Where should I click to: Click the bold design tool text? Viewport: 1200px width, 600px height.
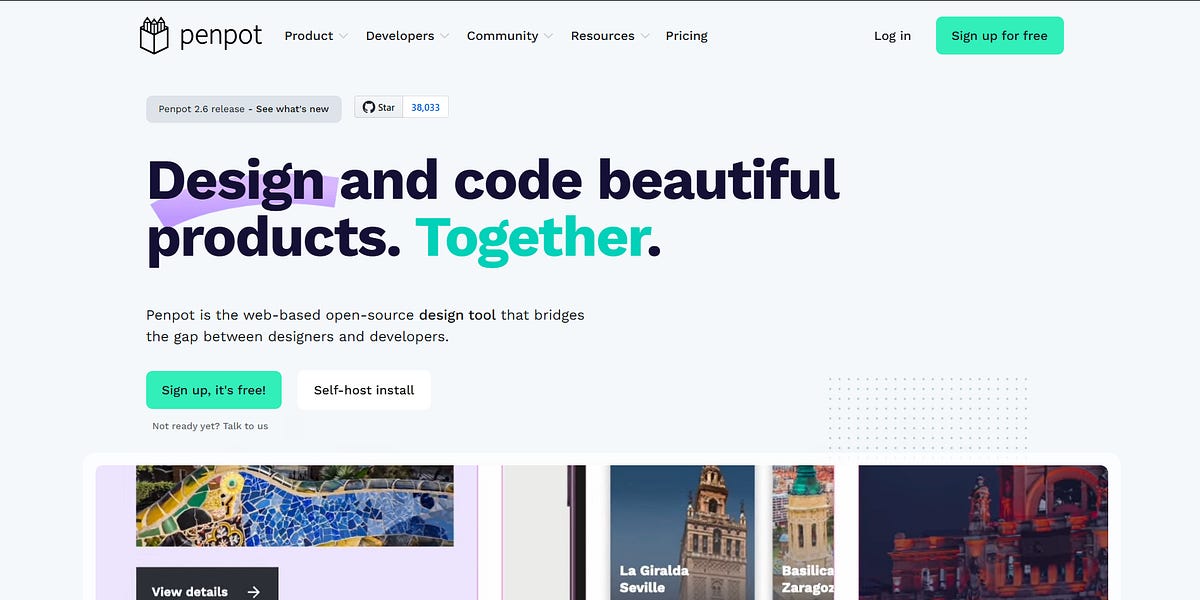(x=458, y=315)
